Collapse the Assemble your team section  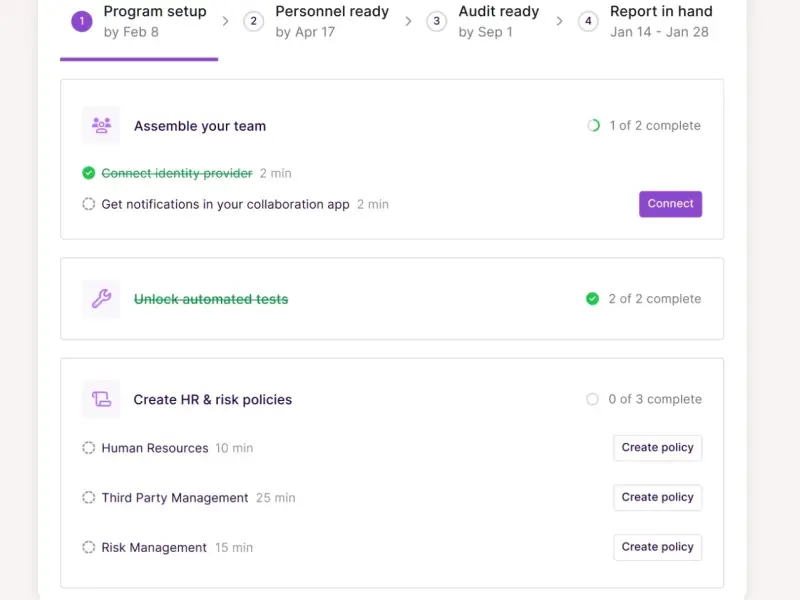pyautogui.click(x=200, y=126)
